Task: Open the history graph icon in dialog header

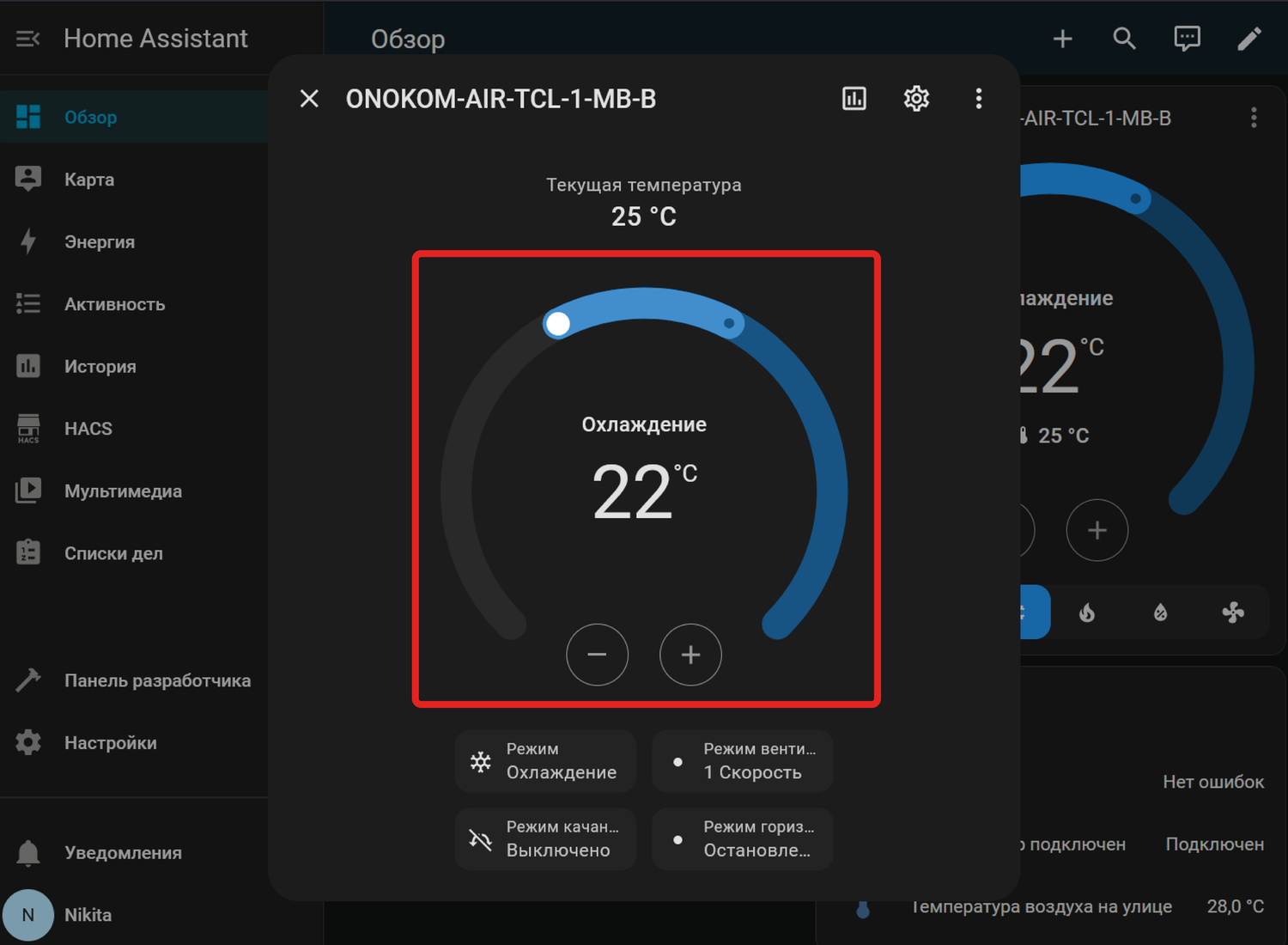Action: click(x=854, y=99)
